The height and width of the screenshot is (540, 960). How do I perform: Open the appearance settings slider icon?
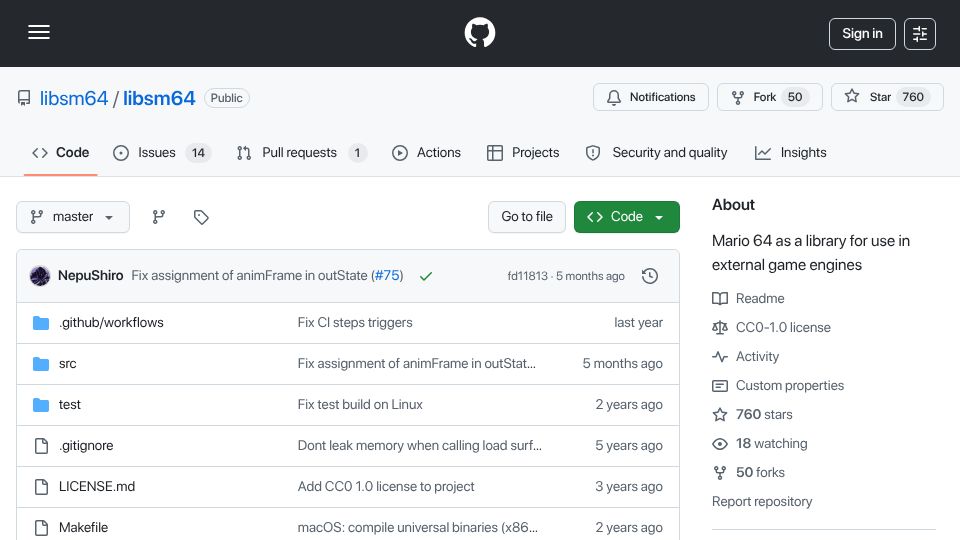[x=920, y=34]
